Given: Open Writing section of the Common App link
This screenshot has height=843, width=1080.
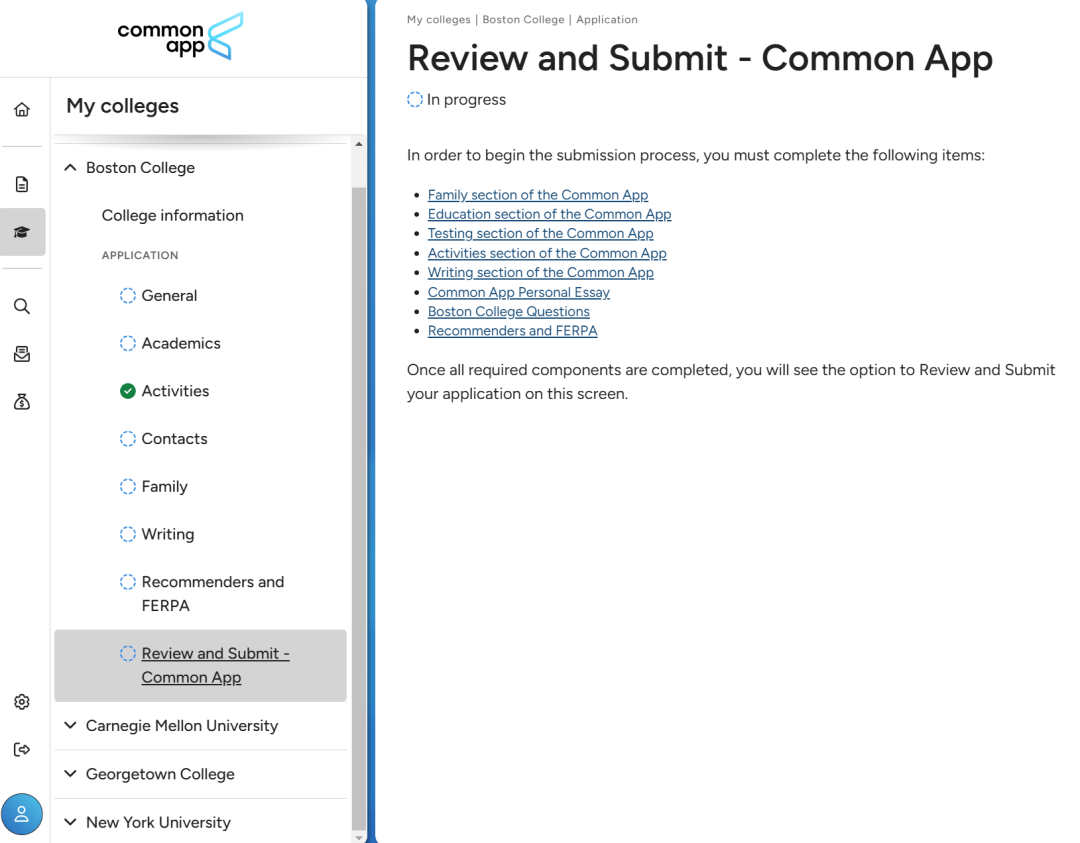Looking at the screenshot, I should (541, 272).
